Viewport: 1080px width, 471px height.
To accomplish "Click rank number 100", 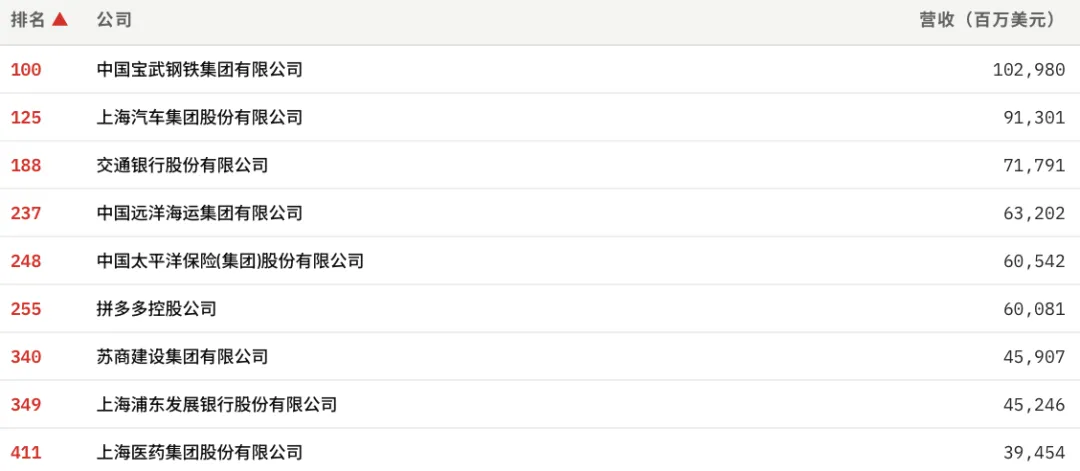I will click(26, 70).
